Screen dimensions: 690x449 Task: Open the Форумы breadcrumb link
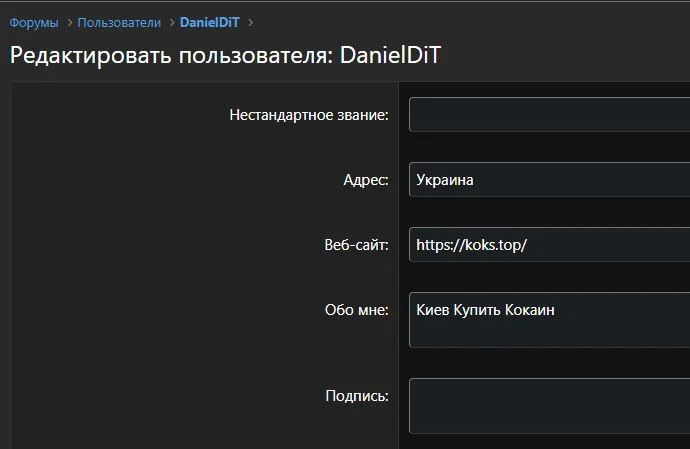click(34, 22)
